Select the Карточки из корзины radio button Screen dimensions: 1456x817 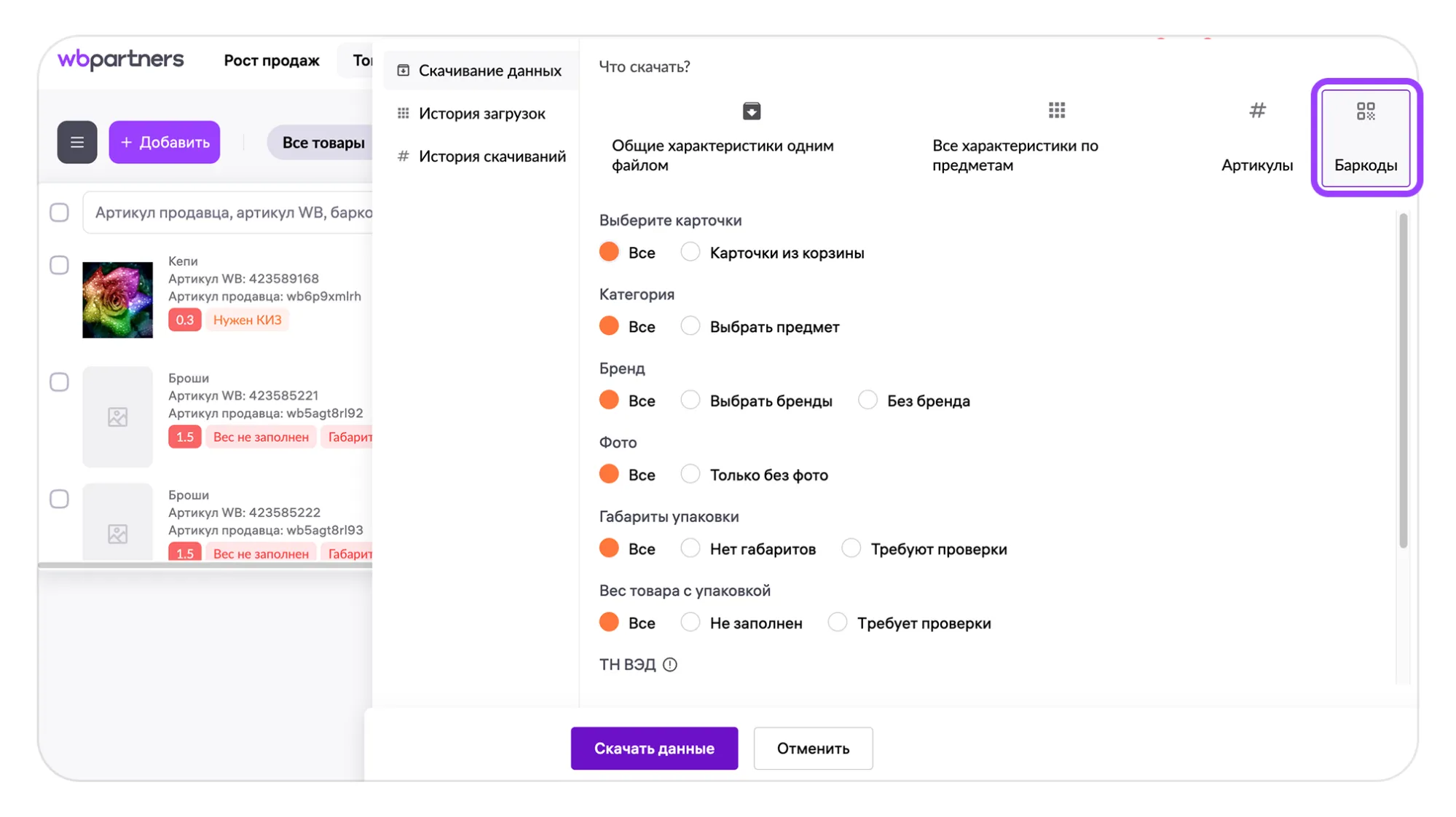690,252
